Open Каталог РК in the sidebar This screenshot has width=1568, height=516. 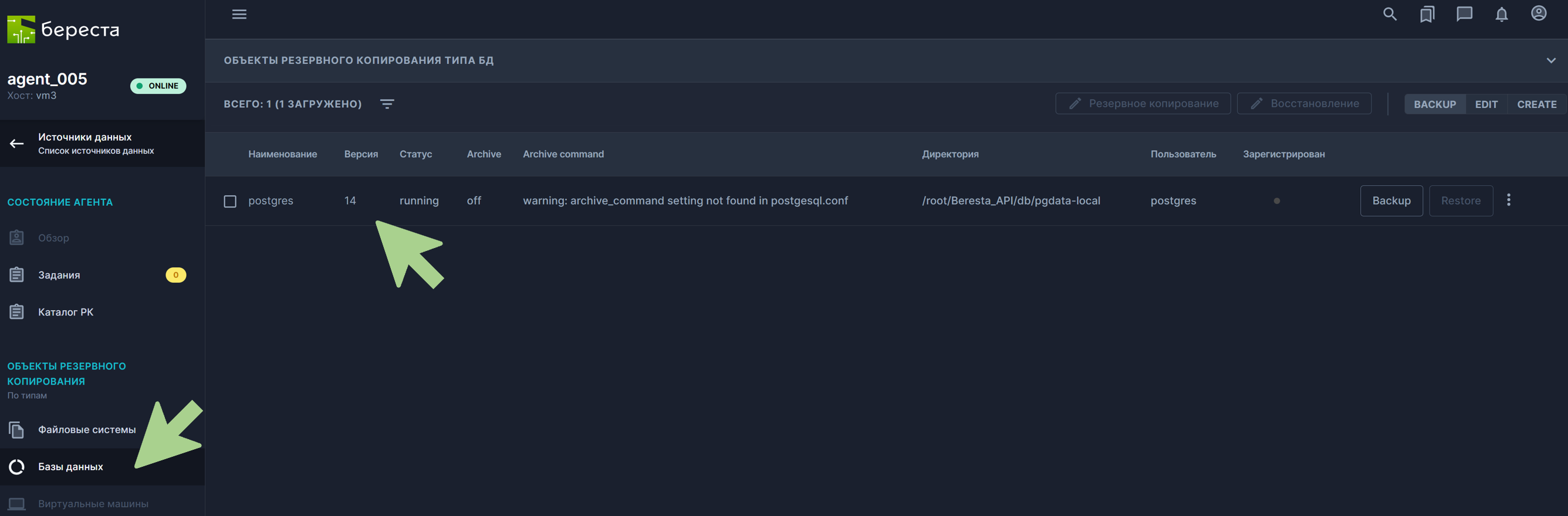[66, 312]
